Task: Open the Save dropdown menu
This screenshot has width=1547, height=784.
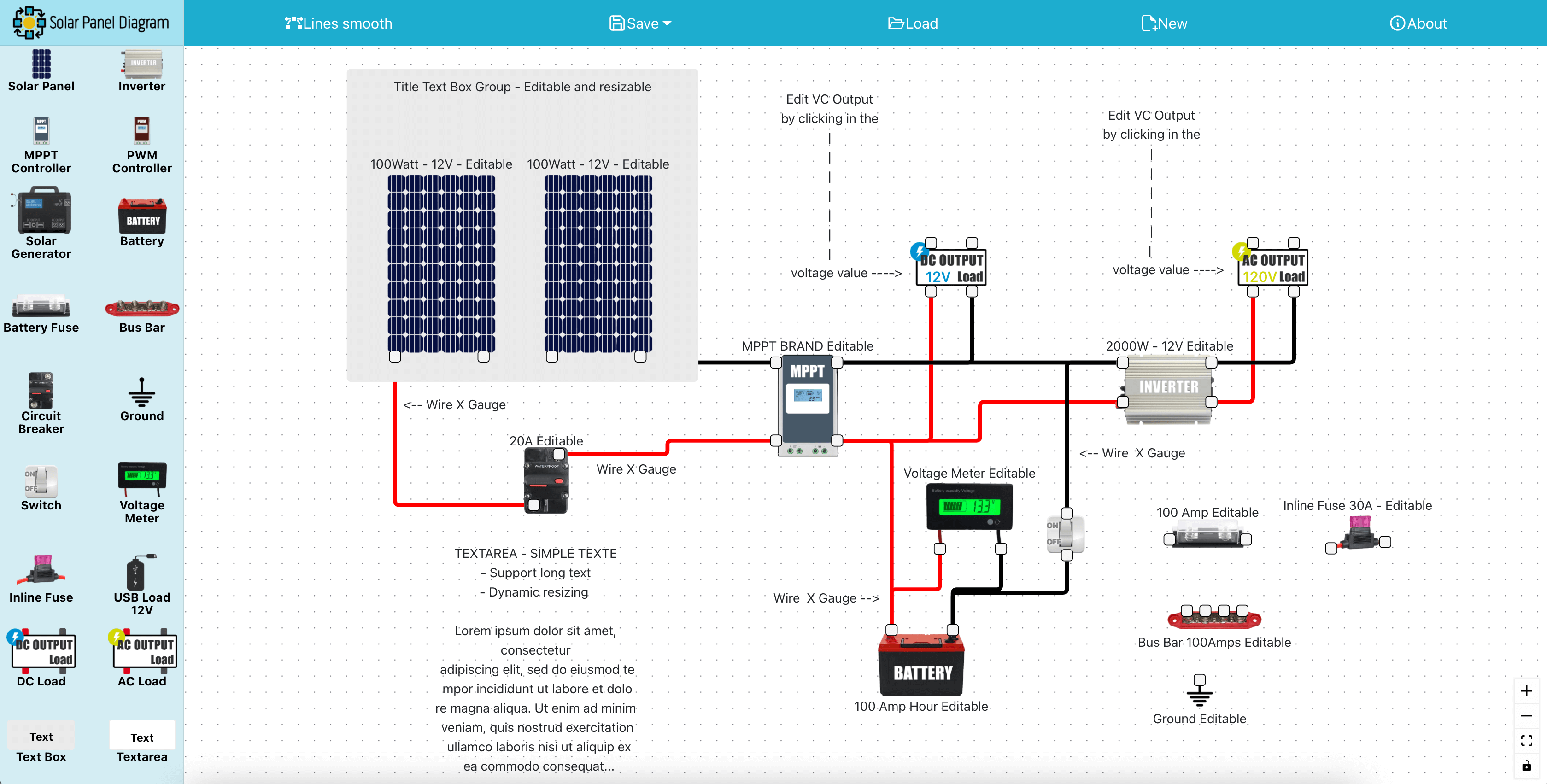Action: pos(640,23)
